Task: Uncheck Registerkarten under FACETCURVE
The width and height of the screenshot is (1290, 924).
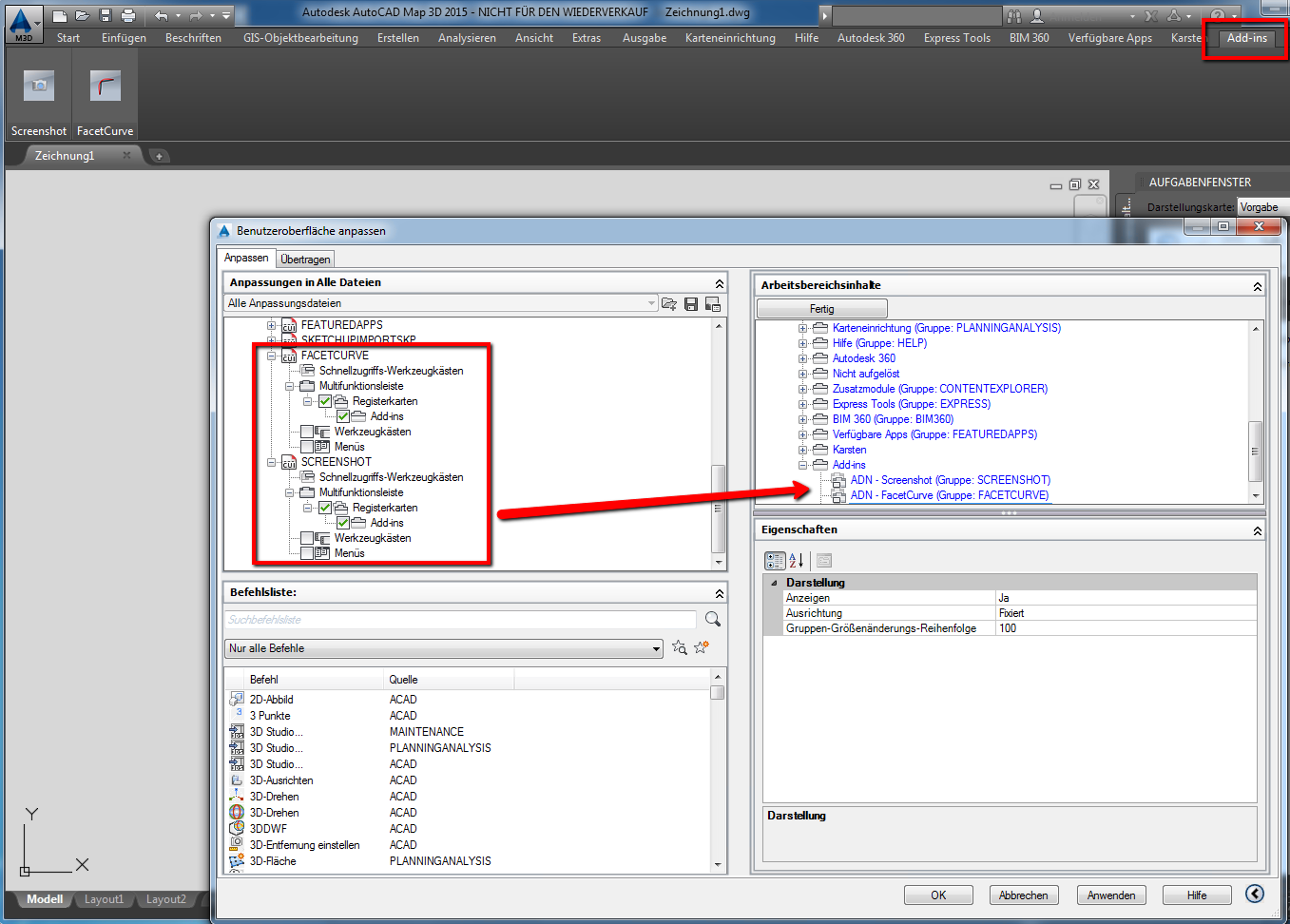Action: click(x=325, y=401)
